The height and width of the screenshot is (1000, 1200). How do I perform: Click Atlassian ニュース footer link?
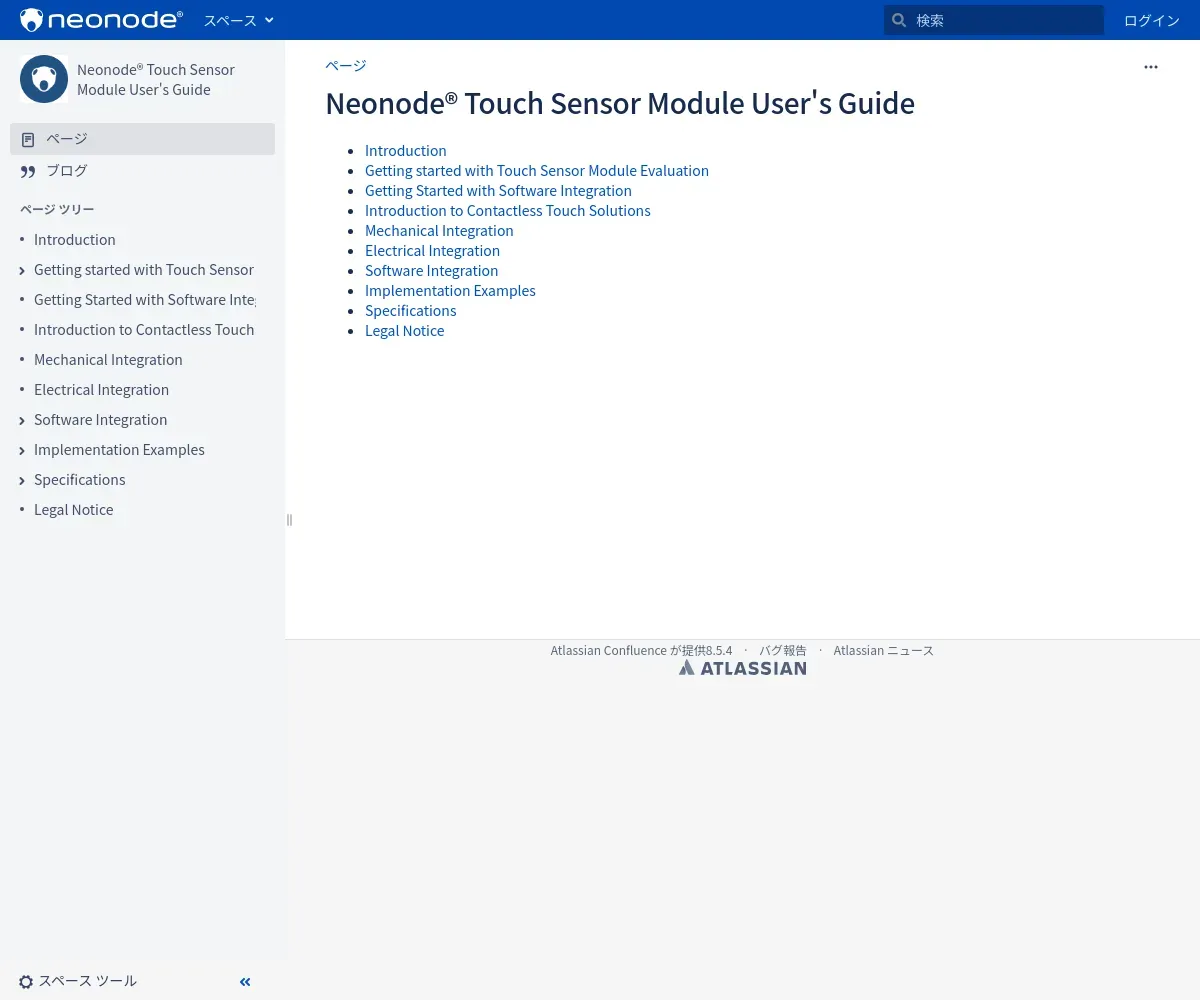[x=883, y=650]
